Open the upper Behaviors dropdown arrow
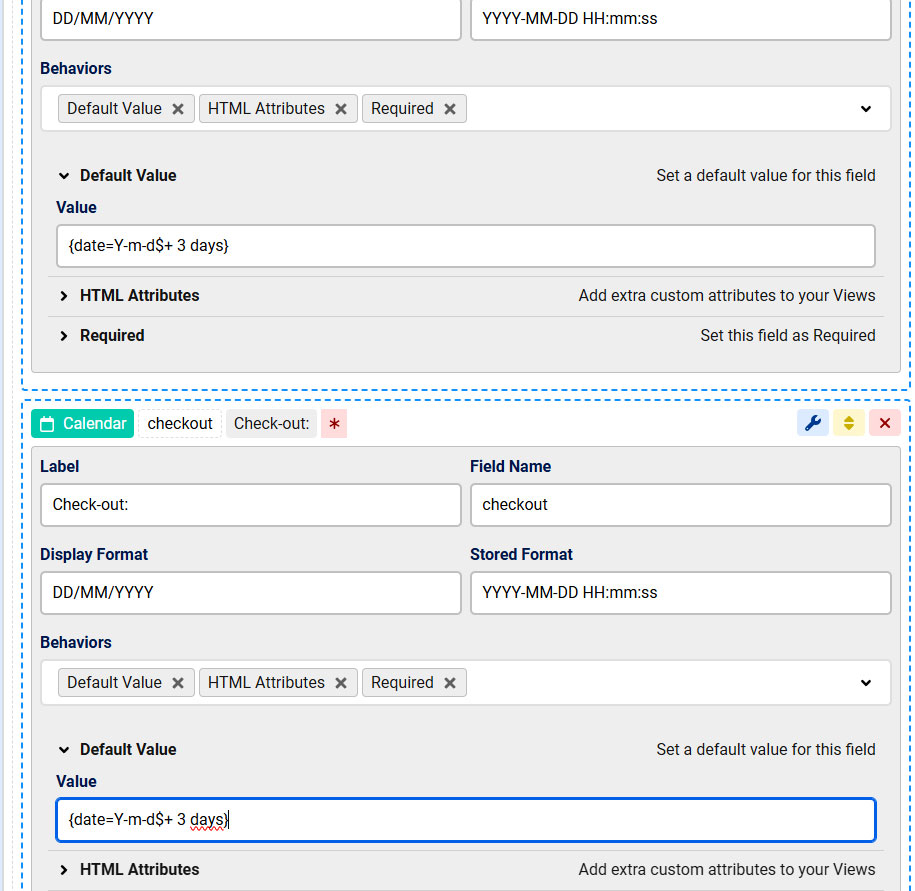Screen dimensions: 915x891 [866, 109]
